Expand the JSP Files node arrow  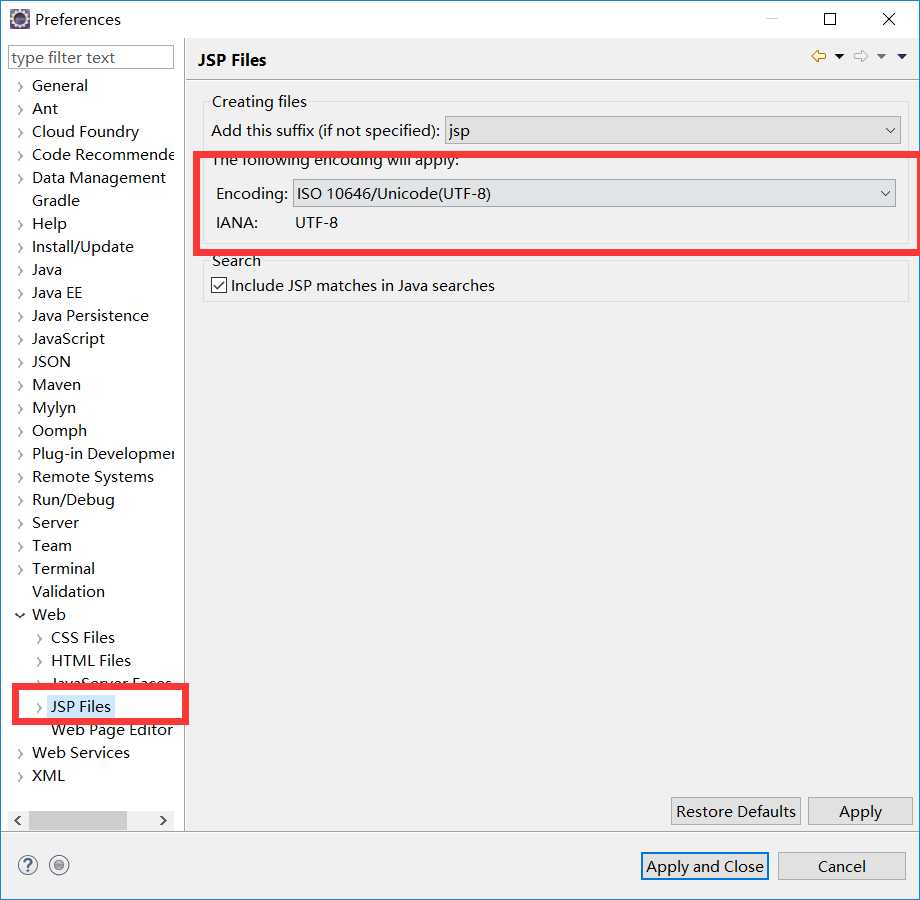point(39,707)
